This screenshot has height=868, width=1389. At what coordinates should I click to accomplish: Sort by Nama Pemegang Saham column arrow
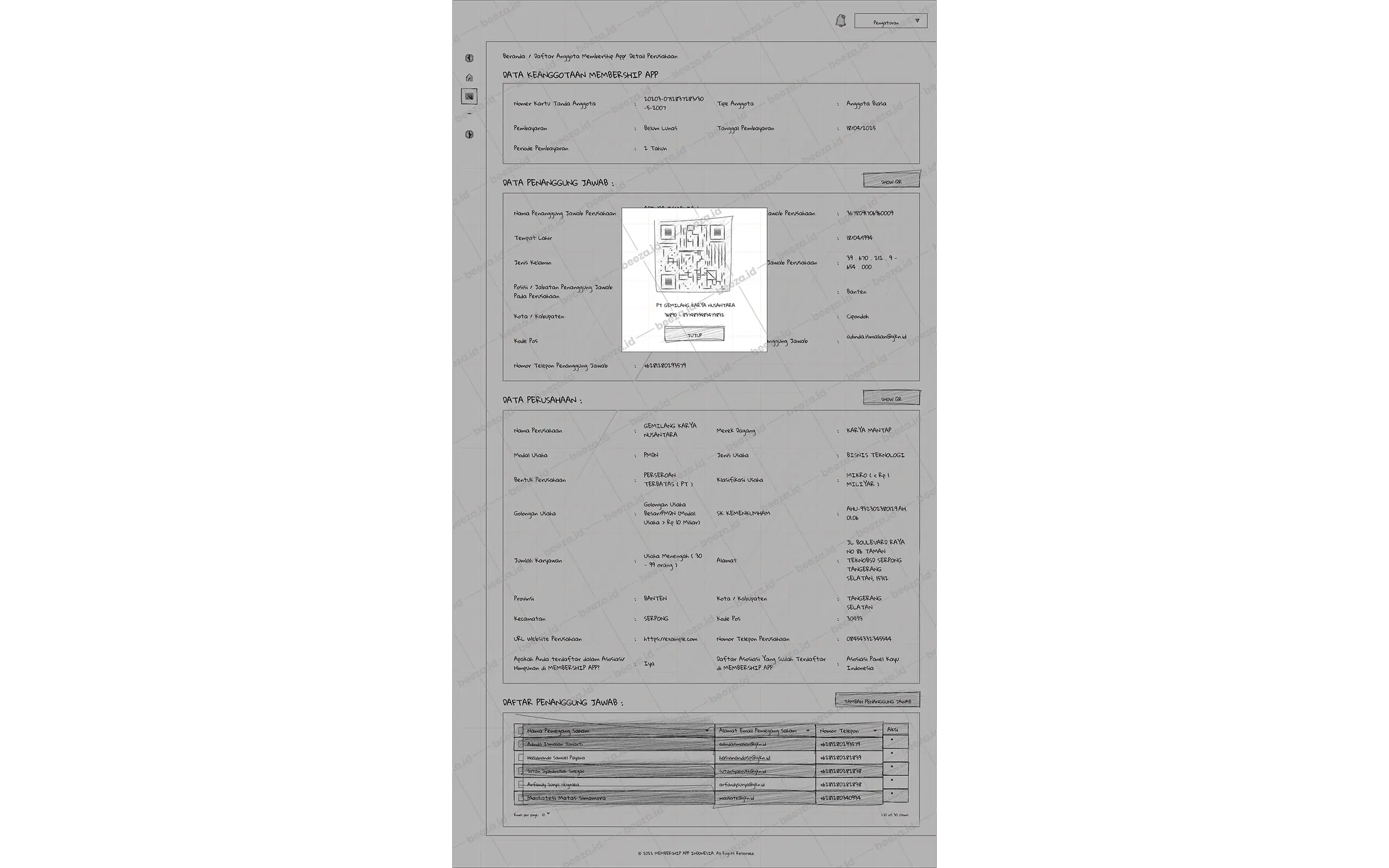pos(706,731)
